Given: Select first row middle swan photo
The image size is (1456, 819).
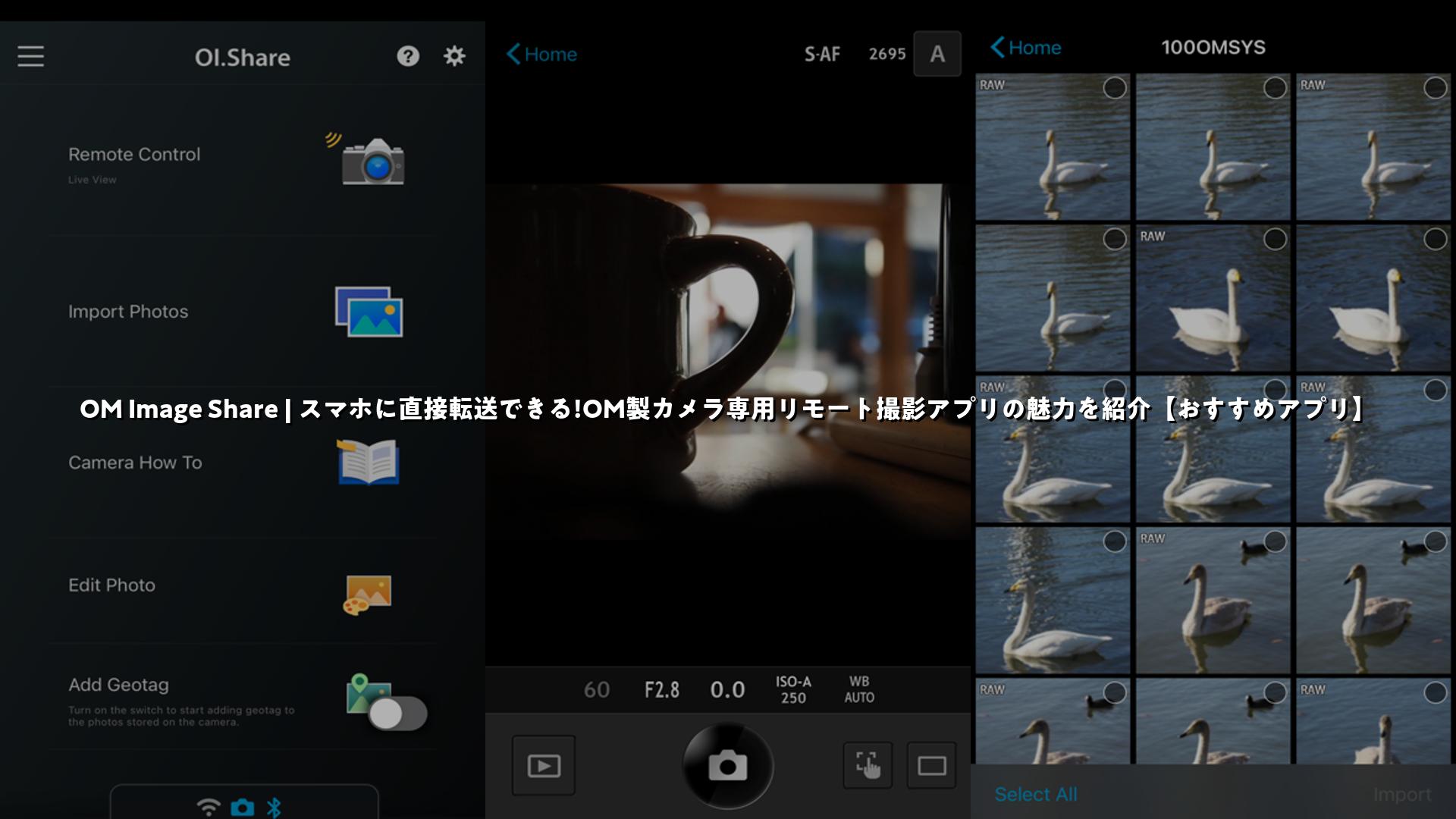Looking at the screenshot, I should pos(1275,88).
